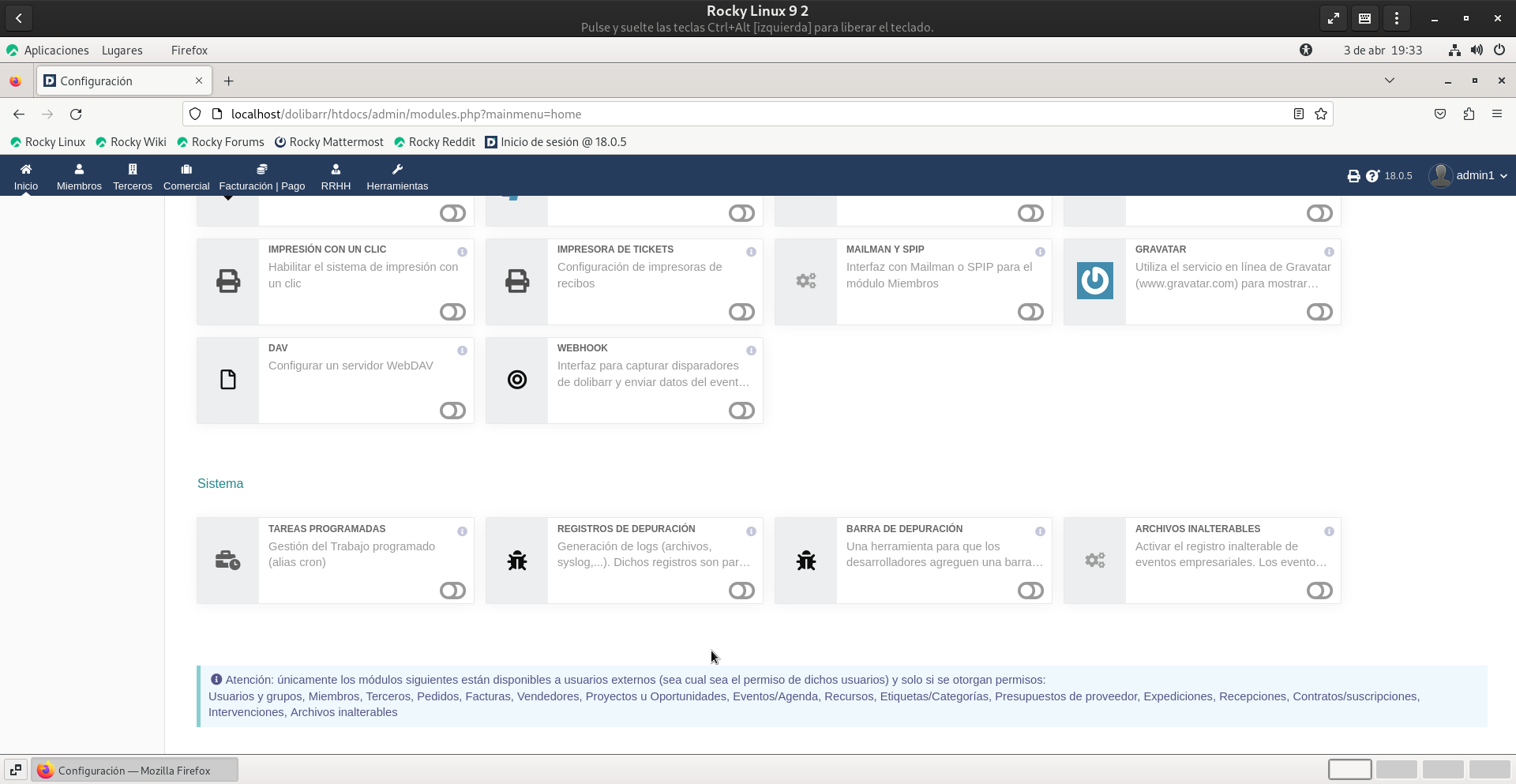This screenshot has width=1516, height=784.
Task: Click the Gravatar module logo icon
Action: [1094, 281]
